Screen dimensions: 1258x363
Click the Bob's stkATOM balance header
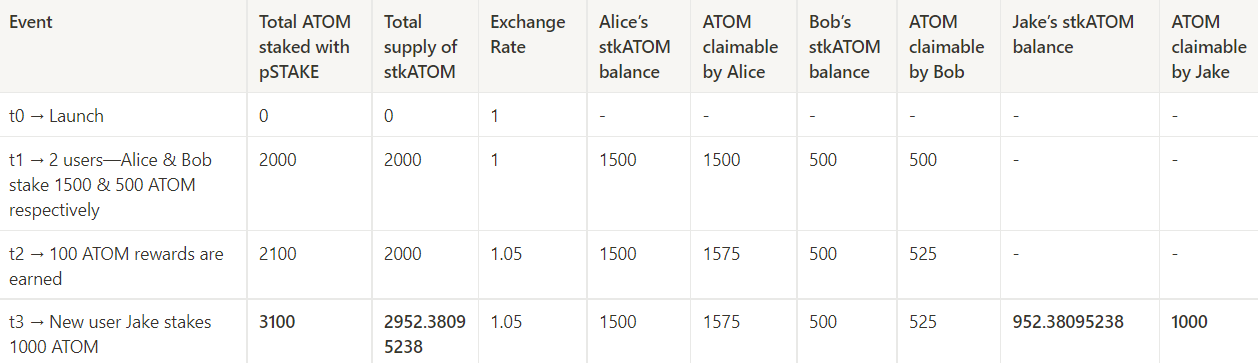click(845, 47)
